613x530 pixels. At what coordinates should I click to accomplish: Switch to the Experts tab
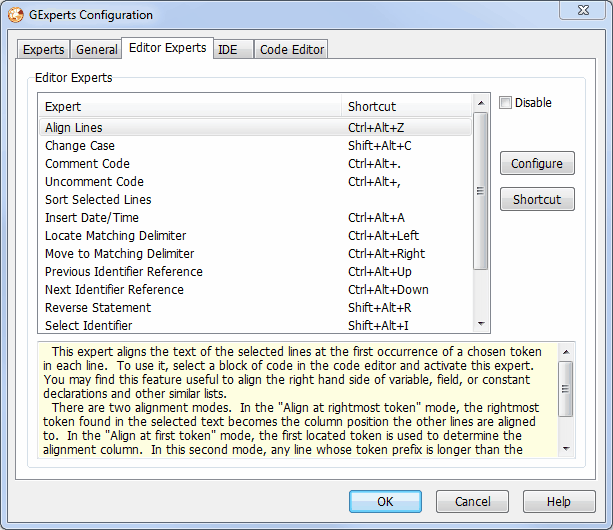click(x=43, y=49)
